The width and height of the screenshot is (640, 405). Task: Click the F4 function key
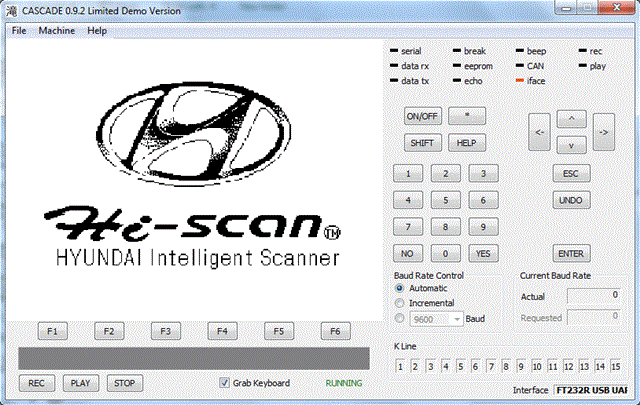(x=222, y=331)
